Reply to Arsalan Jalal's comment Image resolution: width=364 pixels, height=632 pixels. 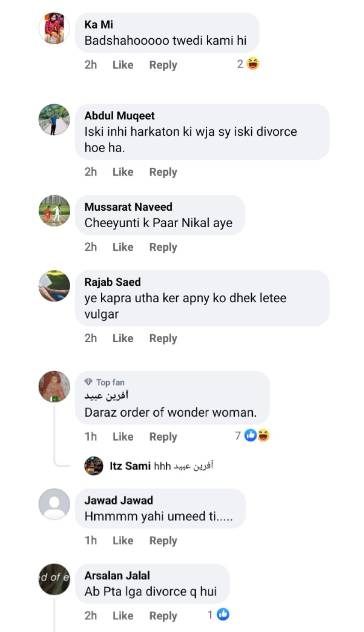pyautogui.click(x=163, y=616)
